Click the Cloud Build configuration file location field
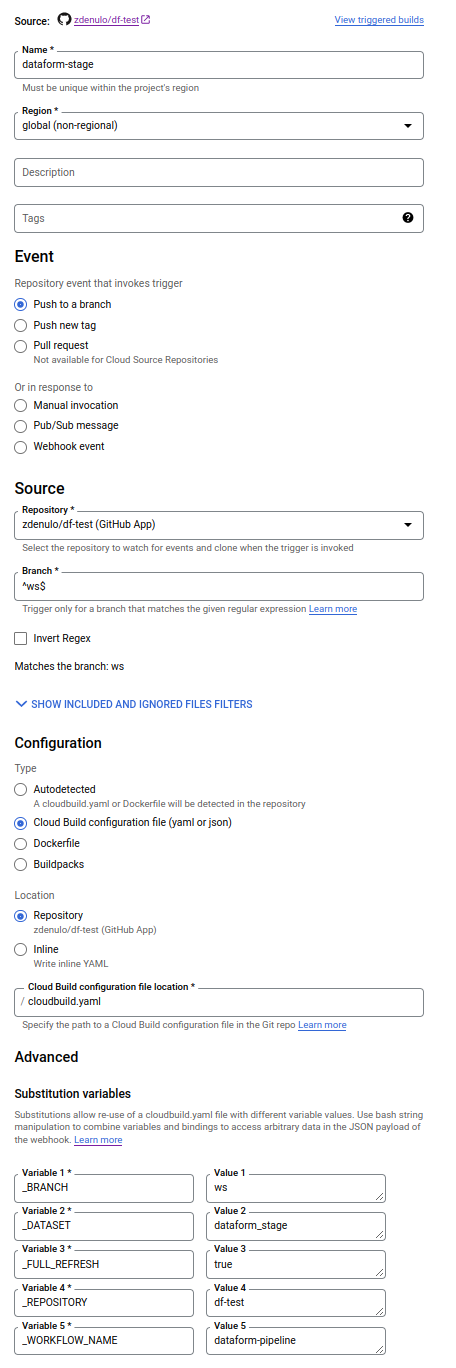This screenshot has height=1368, width=456. 219,1001
